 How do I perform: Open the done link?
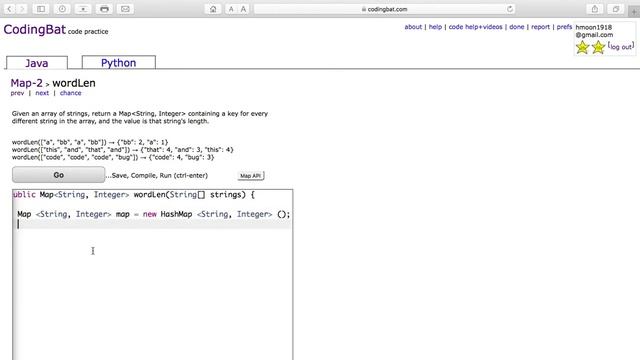pos(517,27)
